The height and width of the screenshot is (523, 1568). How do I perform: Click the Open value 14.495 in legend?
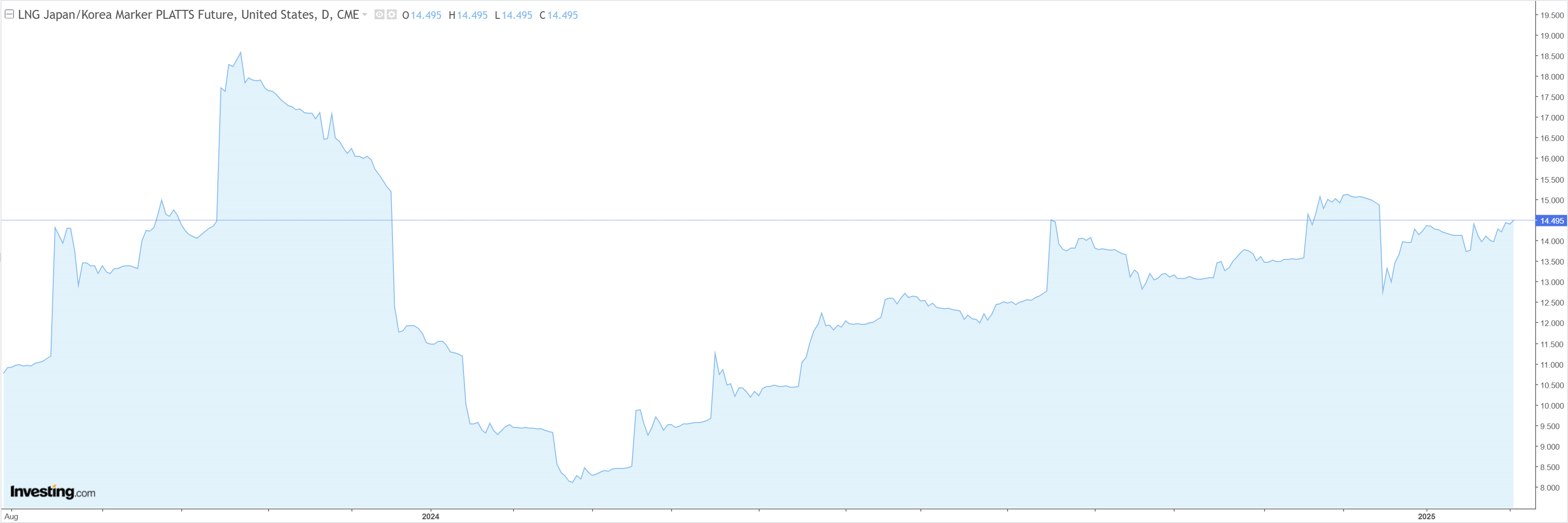click(x=425, y=15)
